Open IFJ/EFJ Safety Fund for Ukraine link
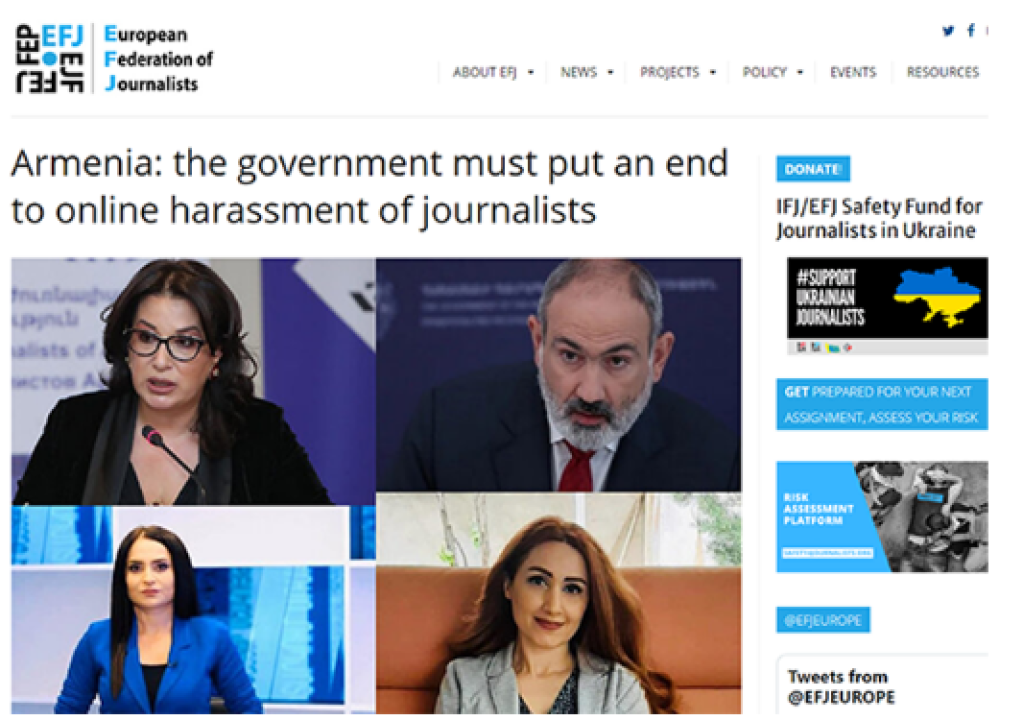 coord(879,218)
